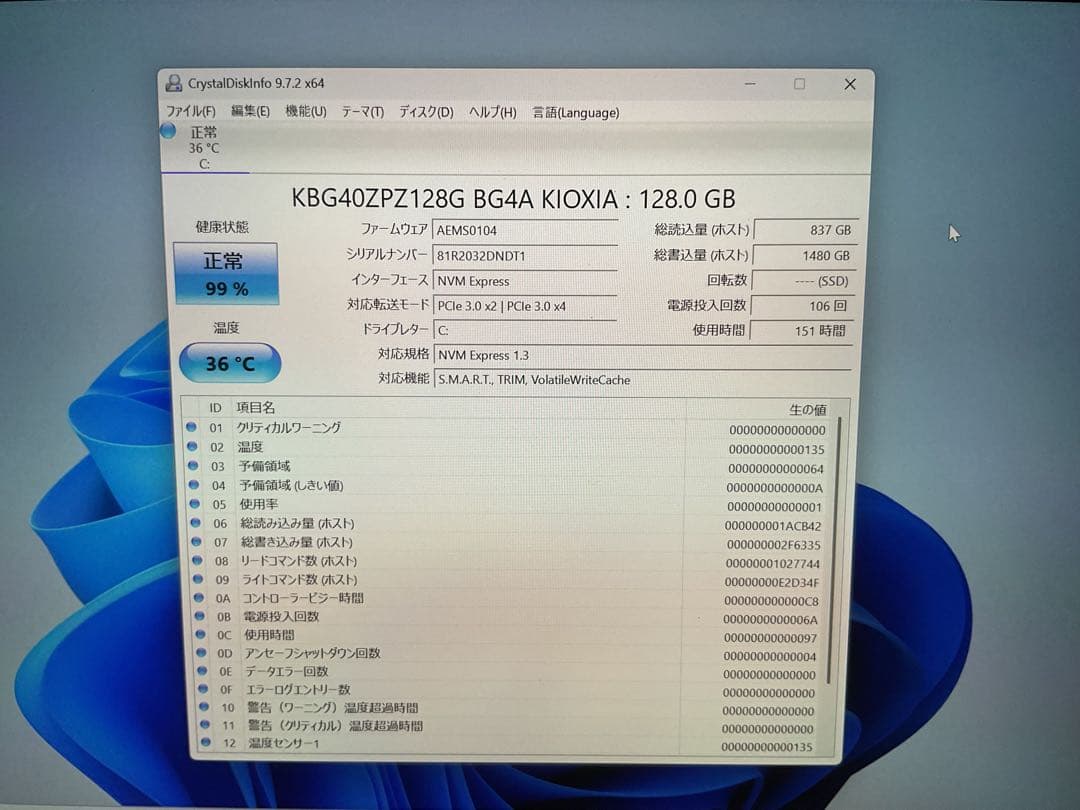Click the CrystalDiskInfo app icon in title bar

coord(173,84)
